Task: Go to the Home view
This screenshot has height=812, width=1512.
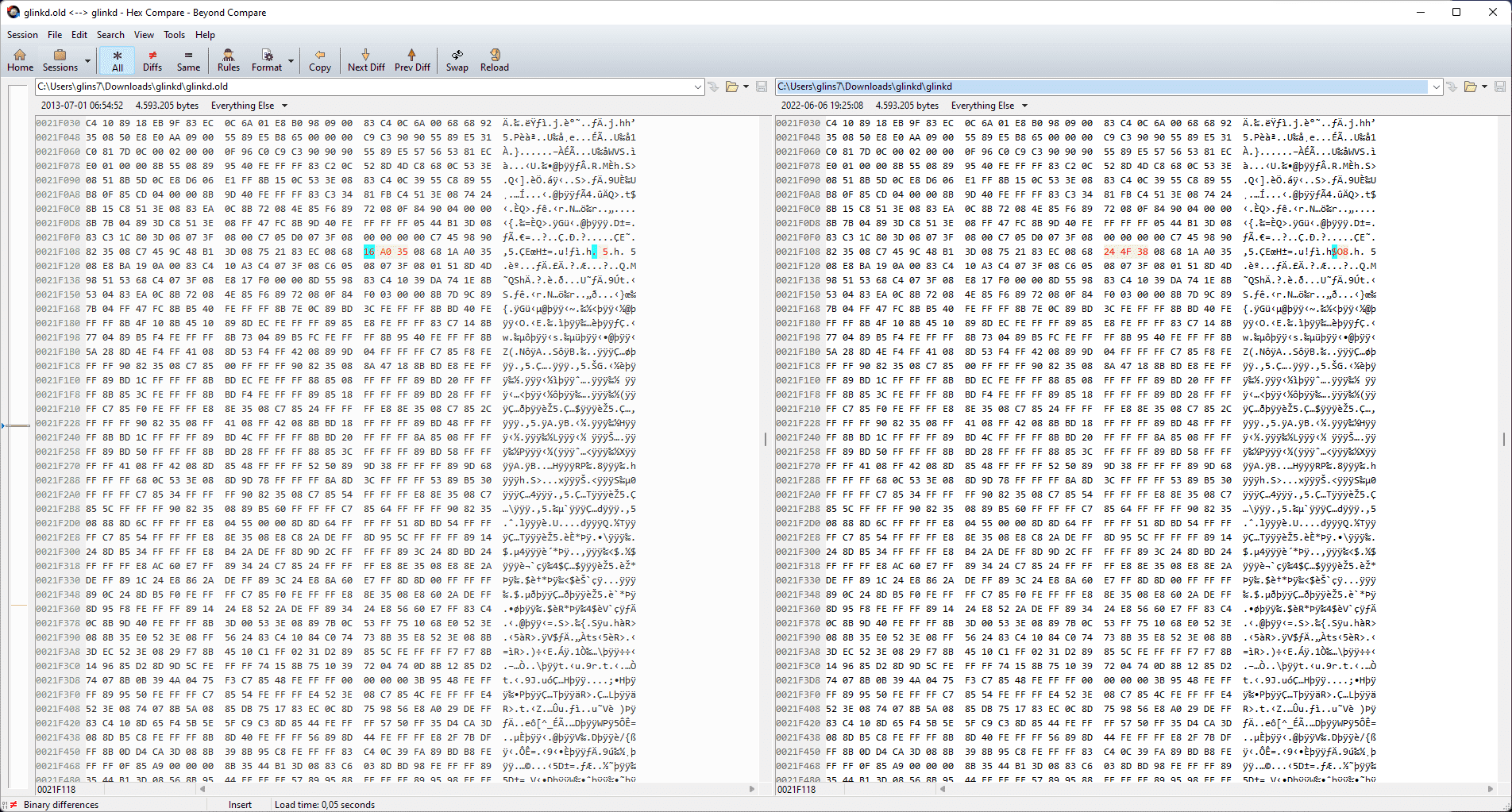Action: tap(20, 60)
